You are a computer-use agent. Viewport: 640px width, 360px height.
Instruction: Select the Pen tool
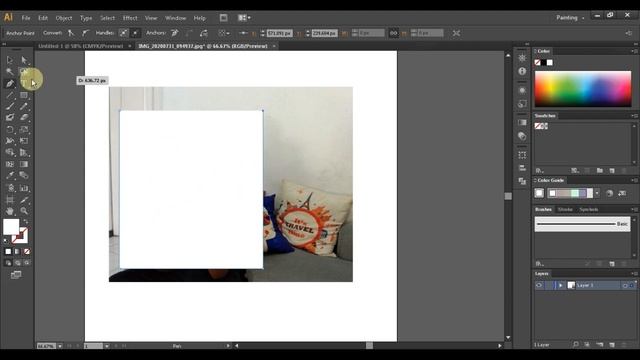point(10,84)
